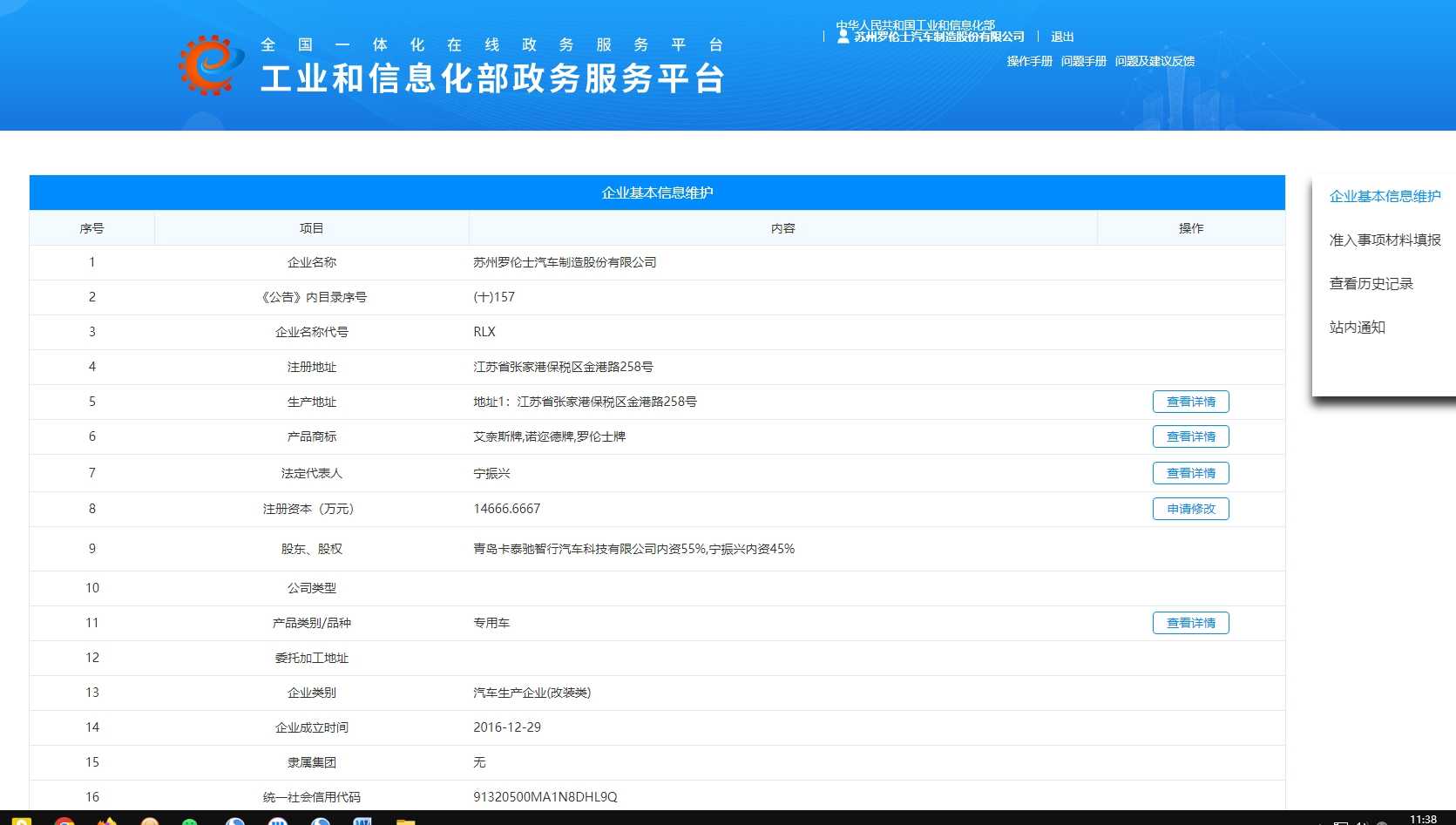Open the 操作手册 manual link
This screenshot has height=825, width=1456.
(x=1029, y=61)
